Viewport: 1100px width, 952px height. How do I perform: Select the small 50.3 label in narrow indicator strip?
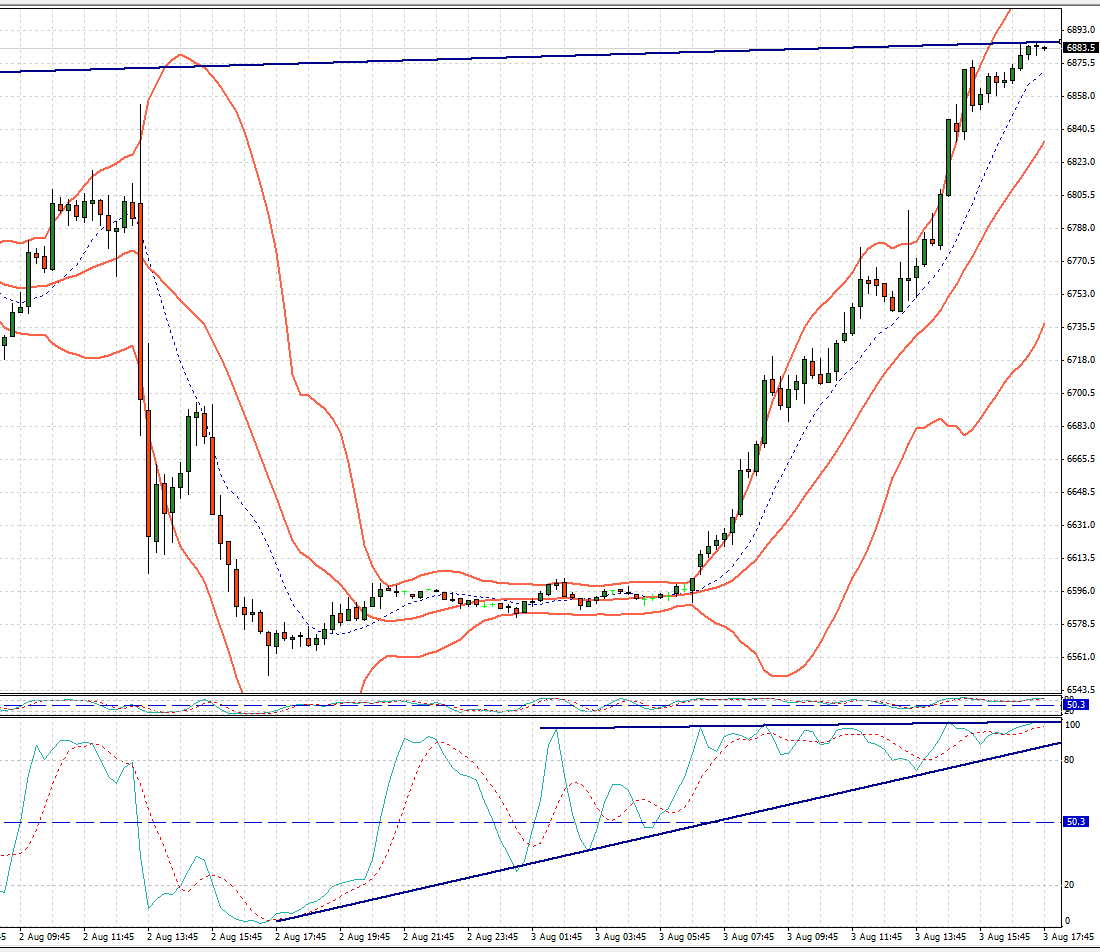[x=1076, y=705]
